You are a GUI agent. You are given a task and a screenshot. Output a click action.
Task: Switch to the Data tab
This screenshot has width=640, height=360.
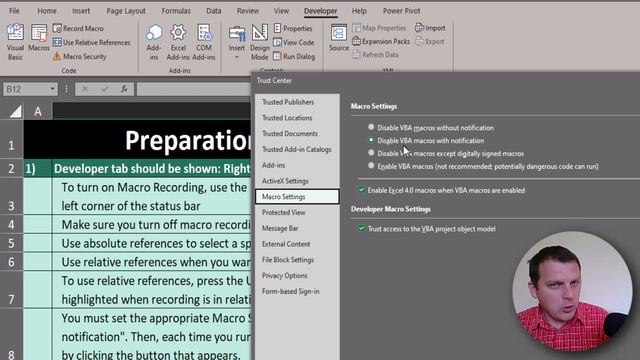[213, 11]
